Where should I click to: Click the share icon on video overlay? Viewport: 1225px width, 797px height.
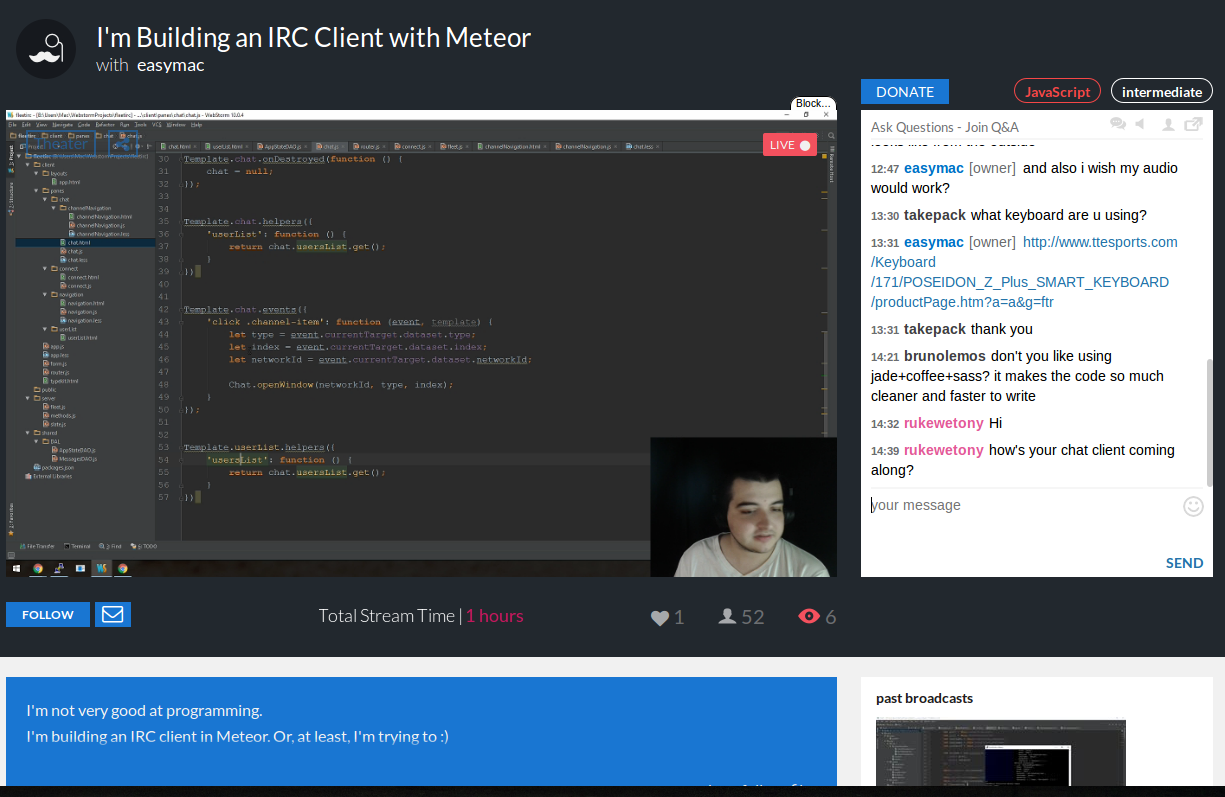123,143
